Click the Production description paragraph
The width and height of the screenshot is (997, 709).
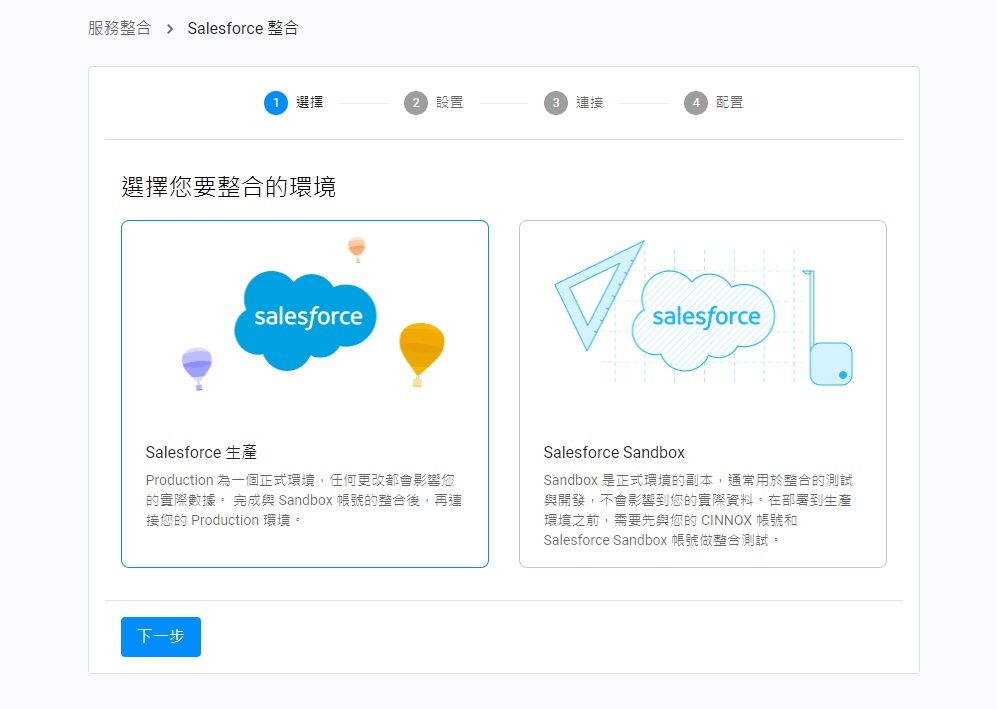pyautogui.click(x=304, y=500)
